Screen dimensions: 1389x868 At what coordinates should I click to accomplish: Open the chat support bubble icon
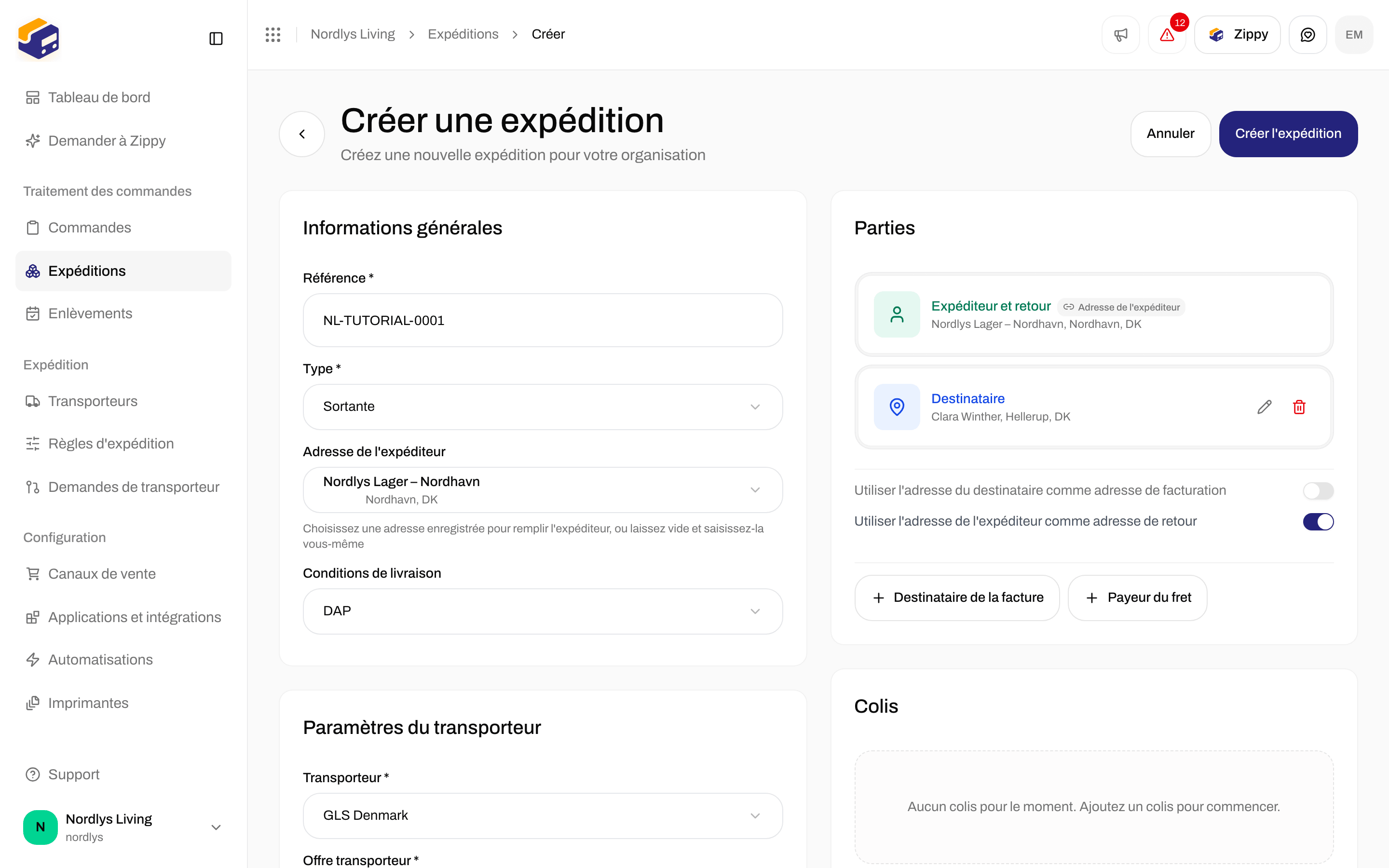click(1307, 34)
